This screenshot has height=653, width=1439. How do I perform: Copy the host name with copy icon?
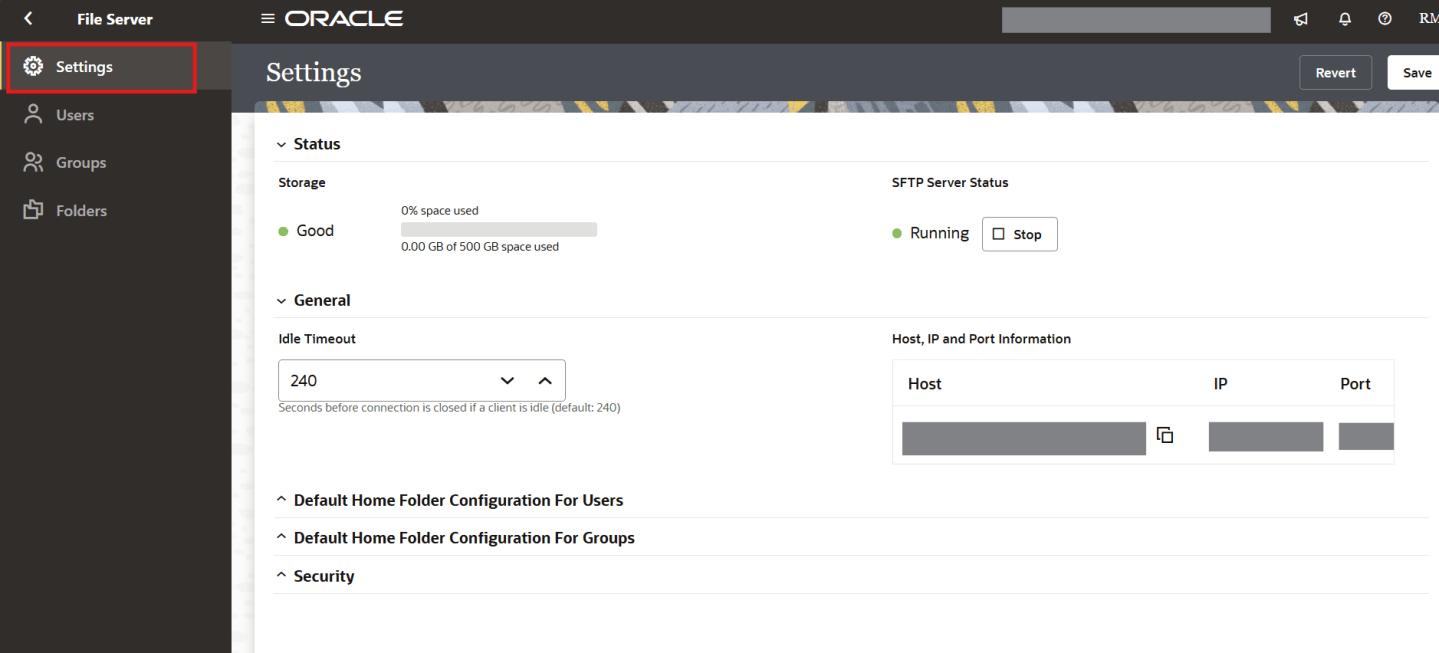point(1165,435)
